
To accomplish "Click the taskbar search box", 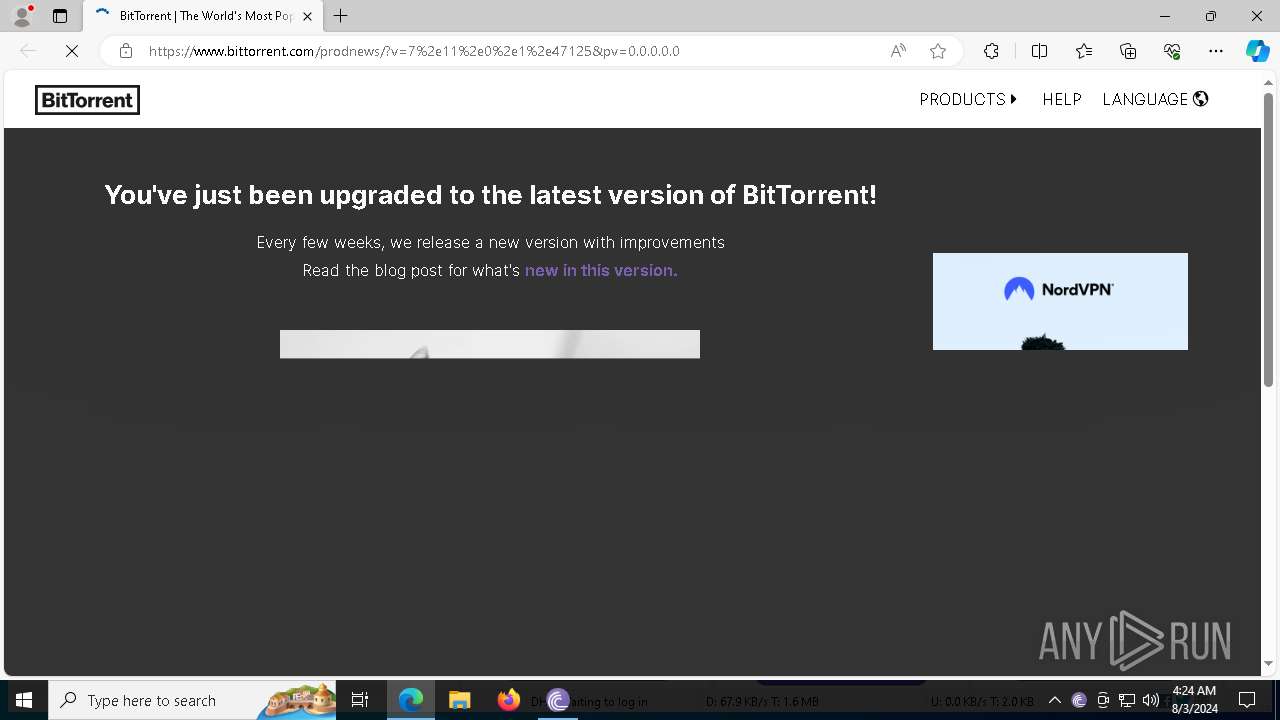I will pyautogui.click(x=194, y=700).
